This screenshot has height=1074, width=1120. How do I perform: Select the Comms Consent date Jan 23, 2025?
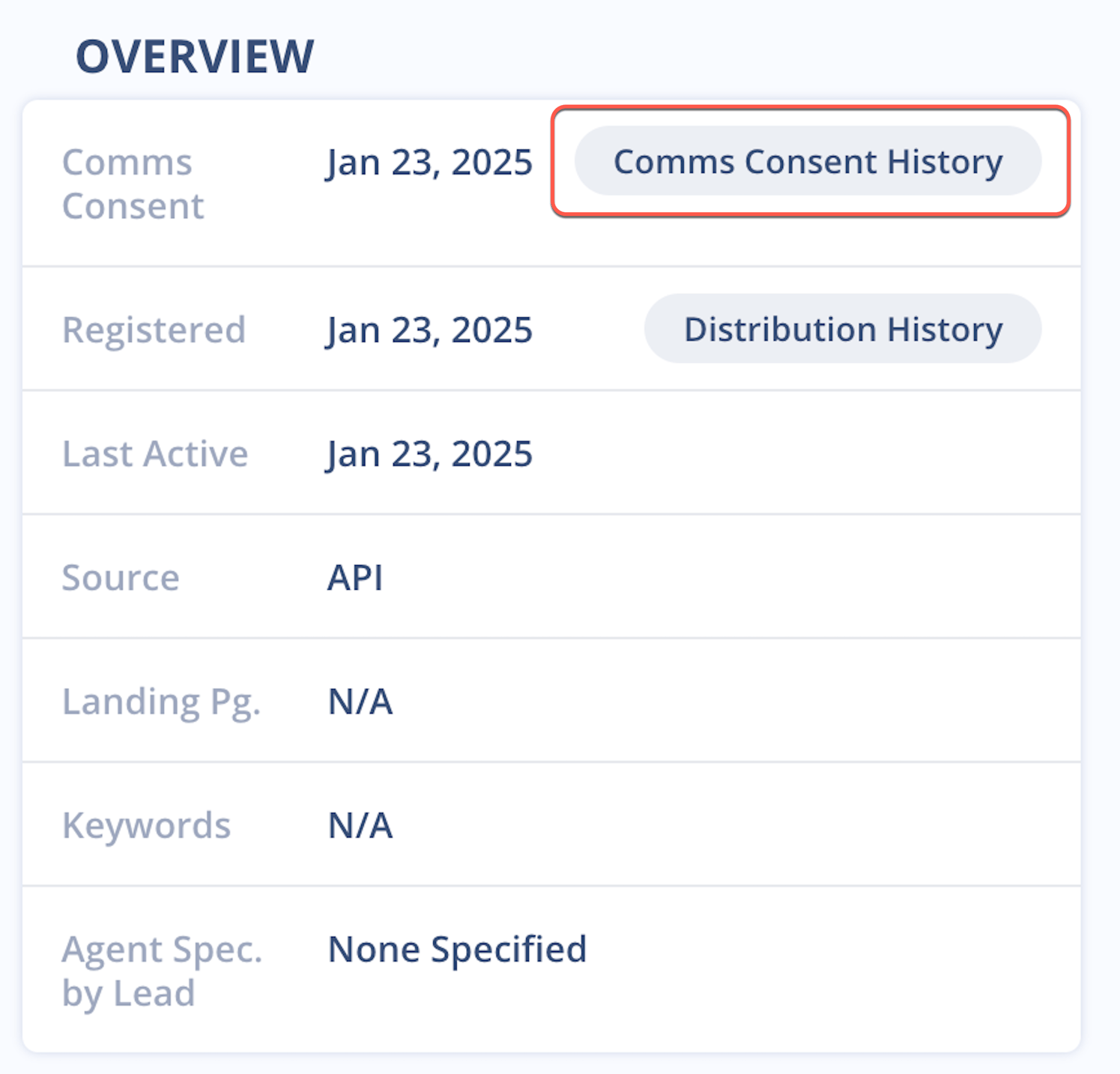coord(429,161)
